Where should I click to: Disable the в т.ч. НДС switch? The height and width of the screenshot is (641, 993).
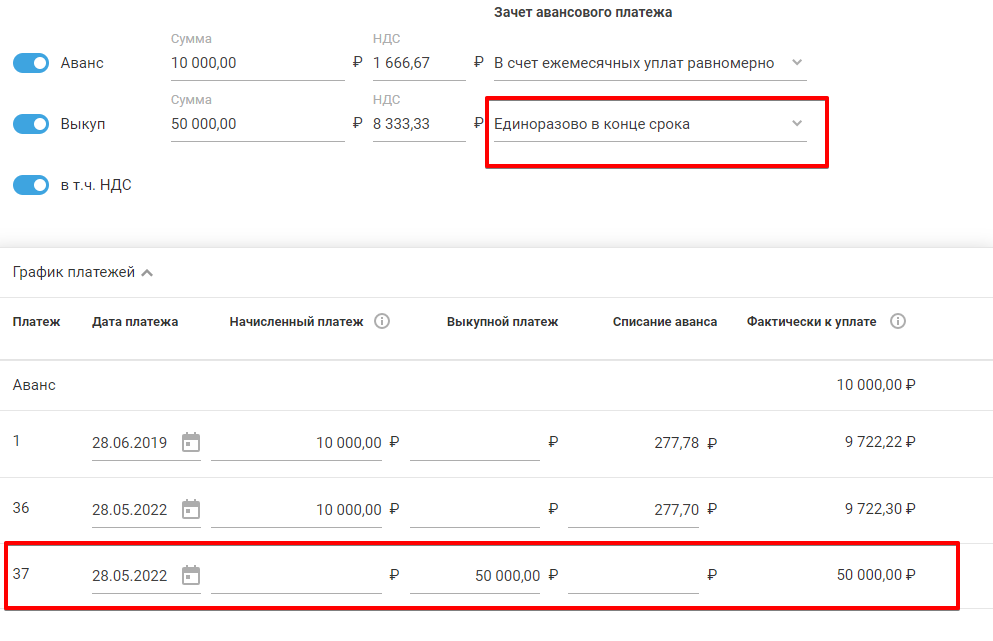point(31,185)
